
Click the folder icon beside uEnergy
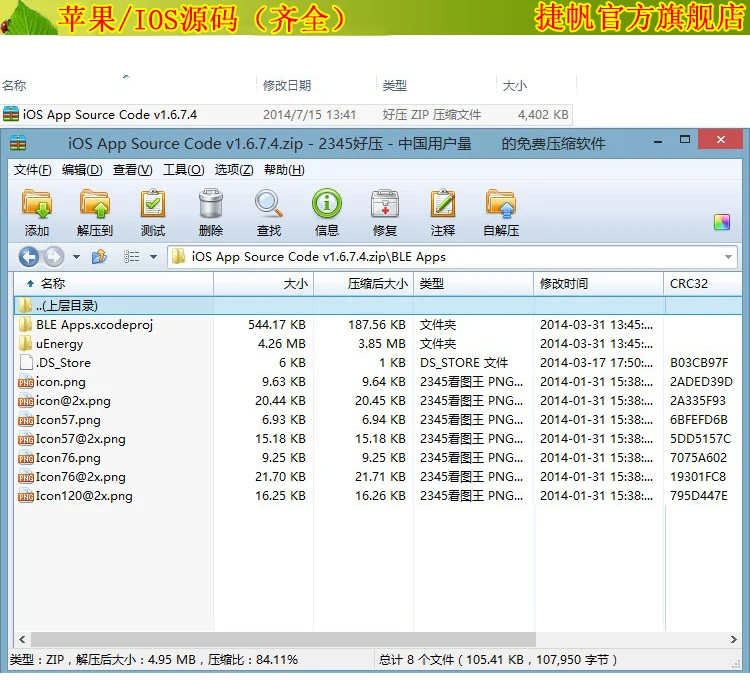25,343
